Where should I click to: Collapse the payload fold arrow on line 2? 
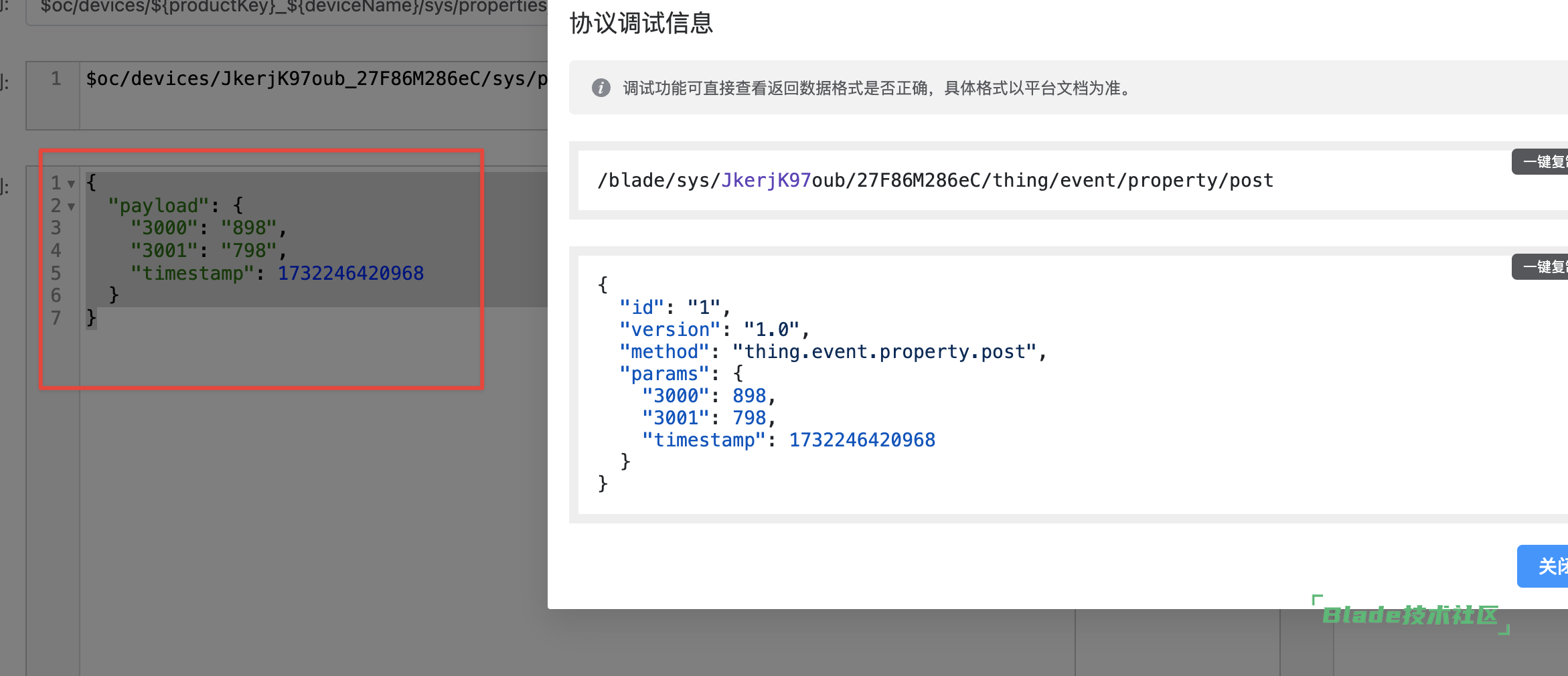click(71, 207)
